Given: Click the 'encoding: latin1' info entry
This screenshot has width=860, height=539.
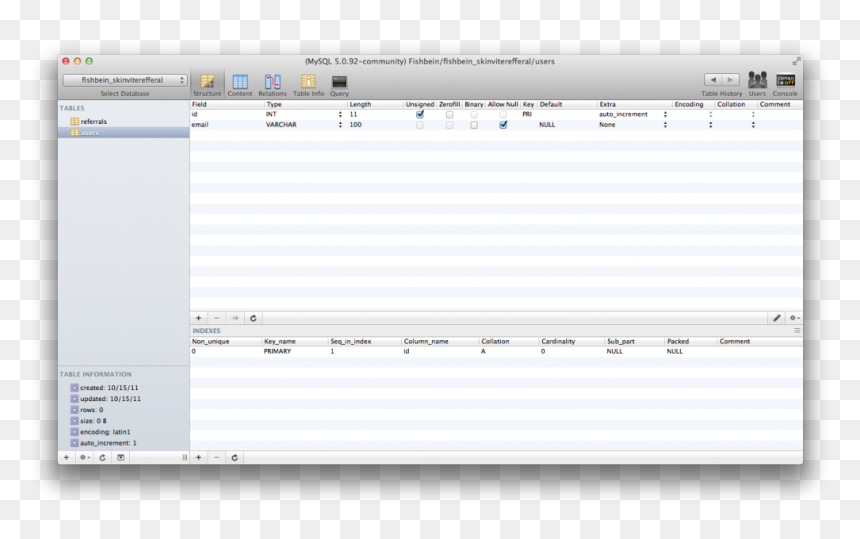Looking at the screenshot, I should point(105,432).
